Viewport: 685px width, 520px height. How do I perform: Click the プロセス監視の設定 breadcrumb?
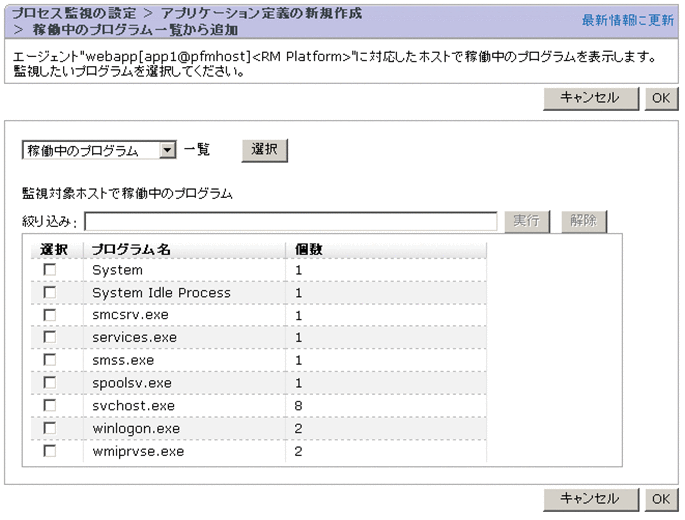pyautogui.click(x=74, y=14)
